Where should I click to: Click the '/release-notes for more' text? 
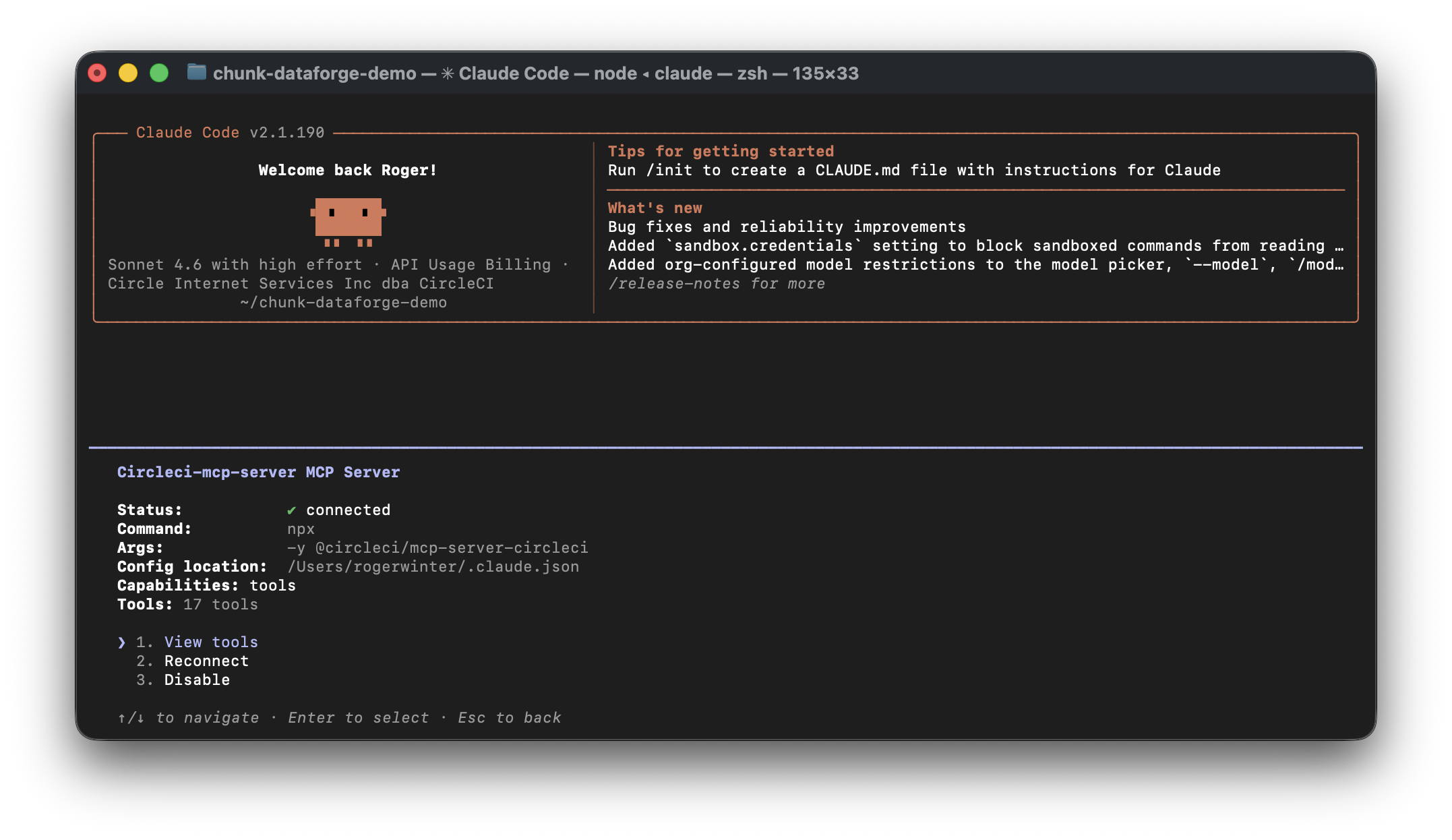717,283
